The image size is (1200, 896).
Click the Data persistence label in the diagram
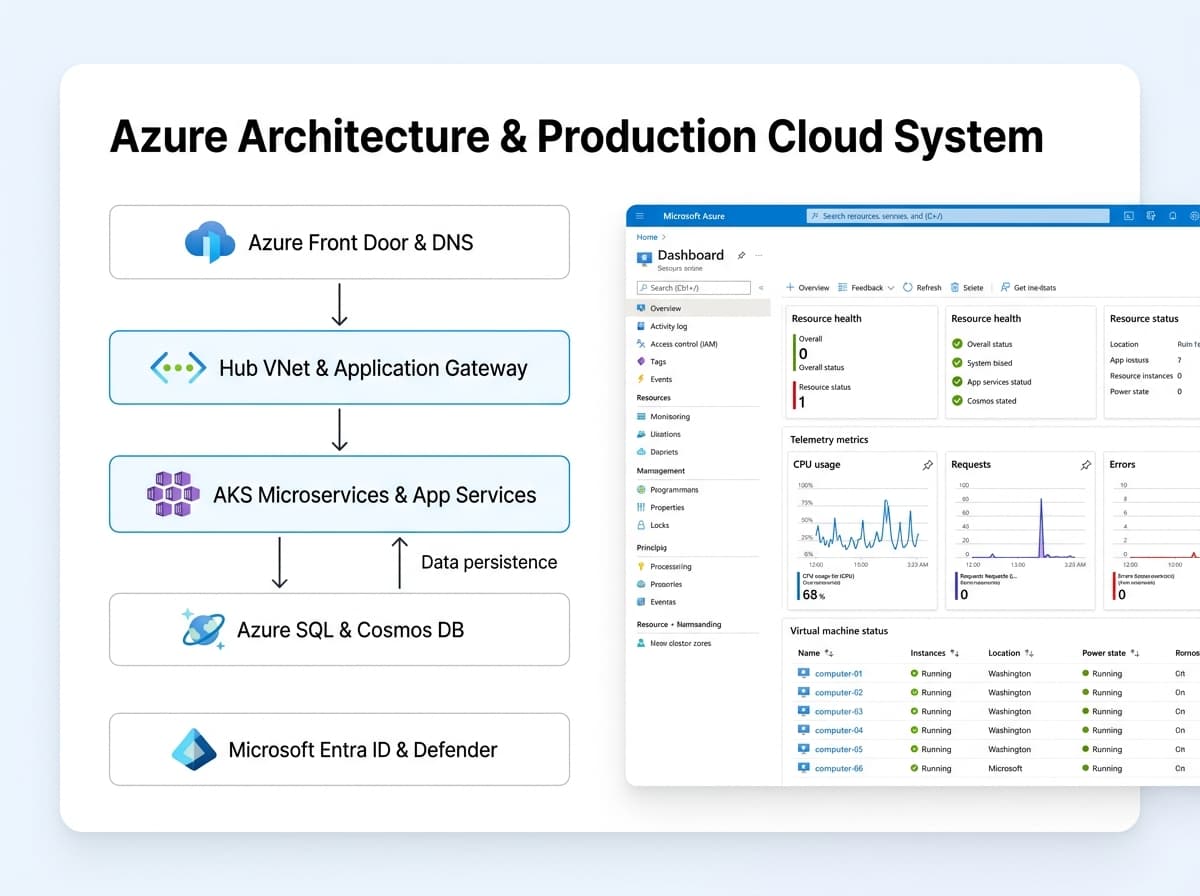tap(489, 562)
